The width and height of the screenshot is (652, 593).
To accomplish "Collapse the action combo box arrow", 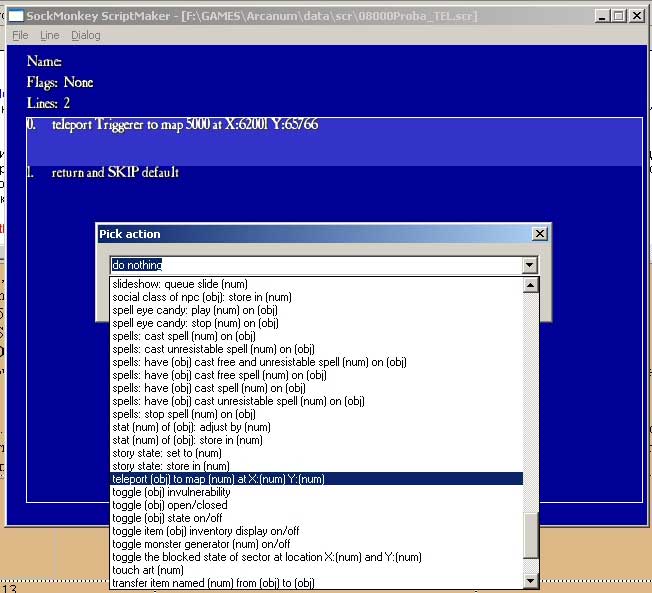I will click(x=530, y=265).
